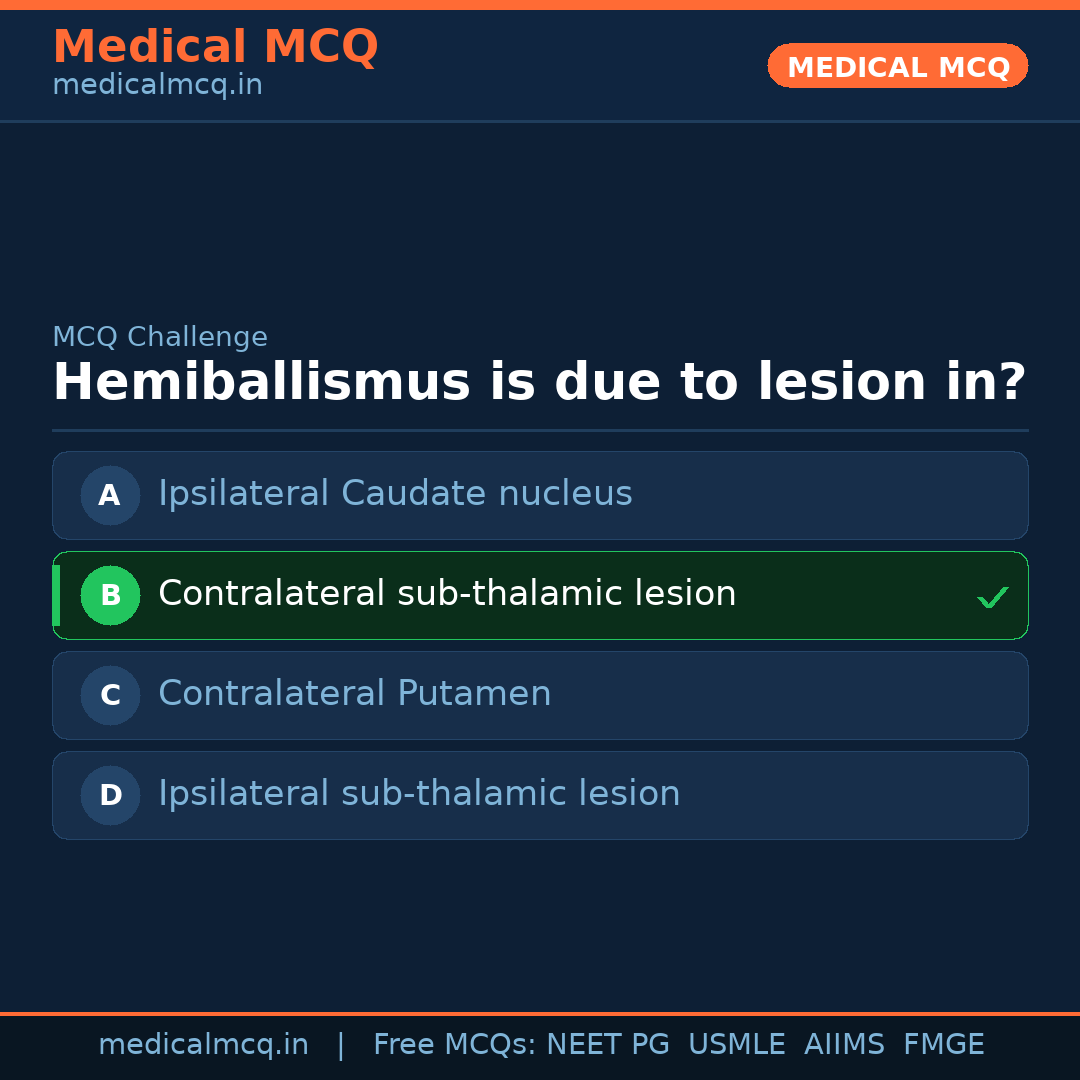Select the letter A option badge
1080x1080 pixels.
pyautogui.click(x=110, y=495)
